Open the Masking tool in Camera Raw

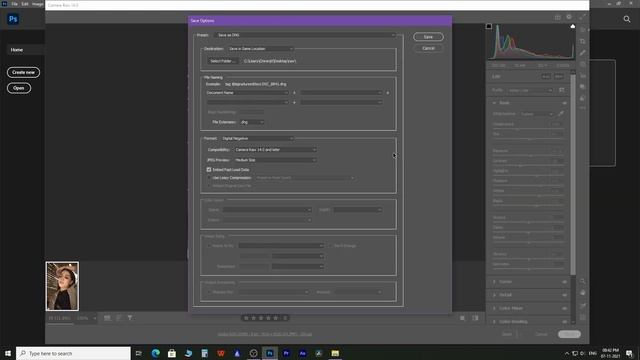pos(582,64)
